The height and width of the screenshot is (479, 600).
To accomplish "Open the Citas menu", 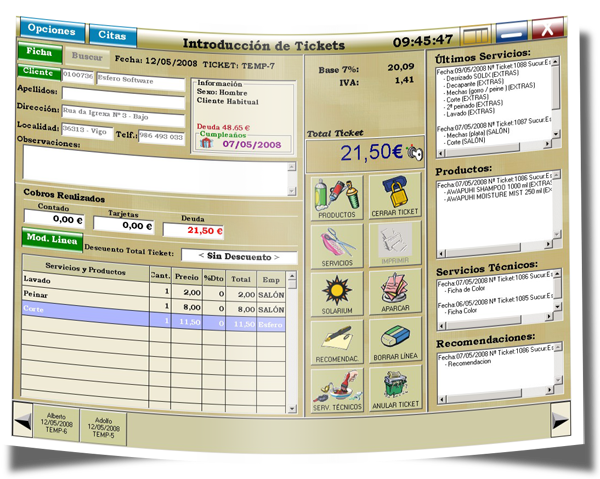I will point(112,35).
